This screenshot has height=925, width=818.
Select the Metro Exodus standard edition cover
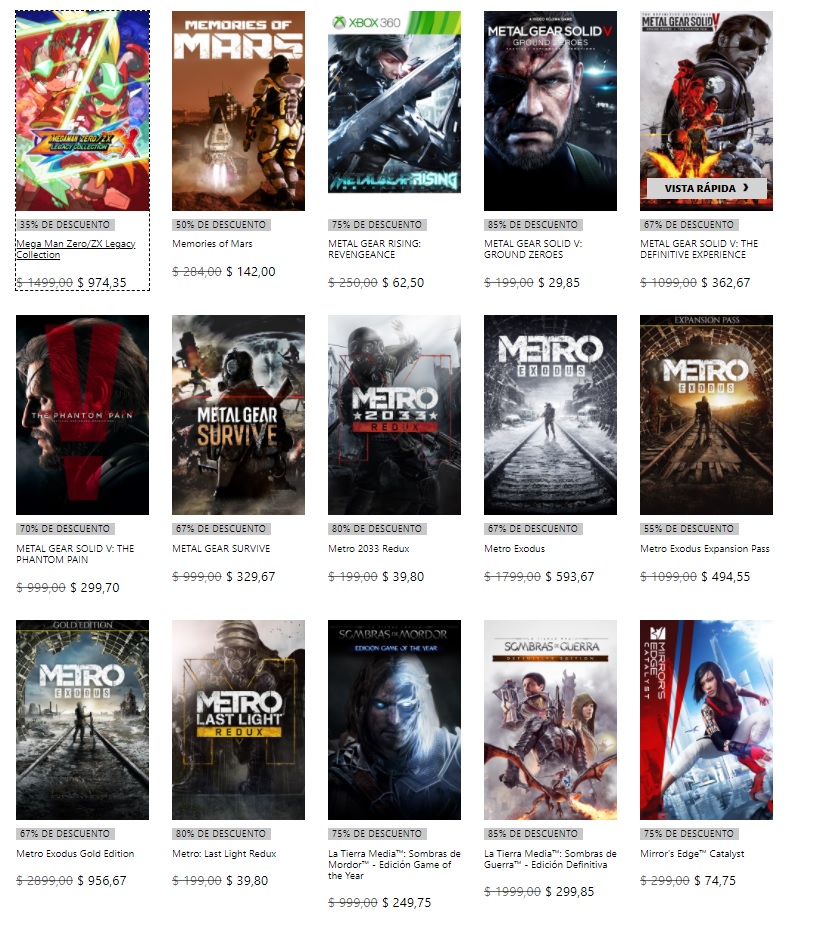(x=550, y=415)
